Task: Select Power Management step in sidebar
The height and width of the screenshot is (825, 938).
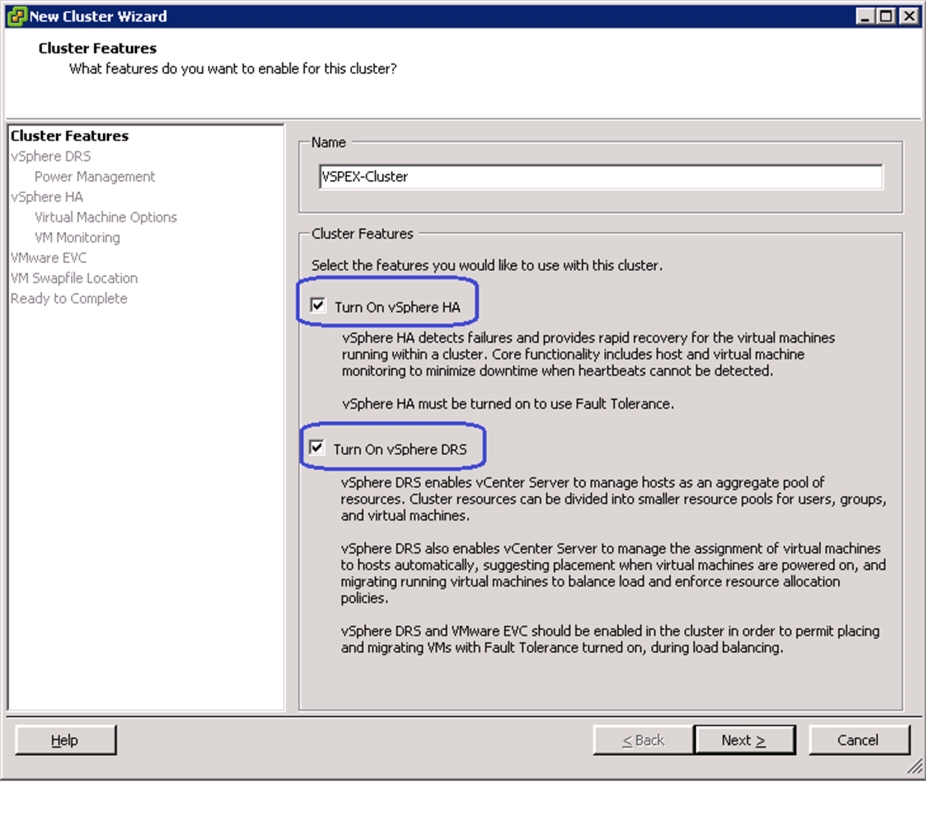Action: (x=95, y=176)
